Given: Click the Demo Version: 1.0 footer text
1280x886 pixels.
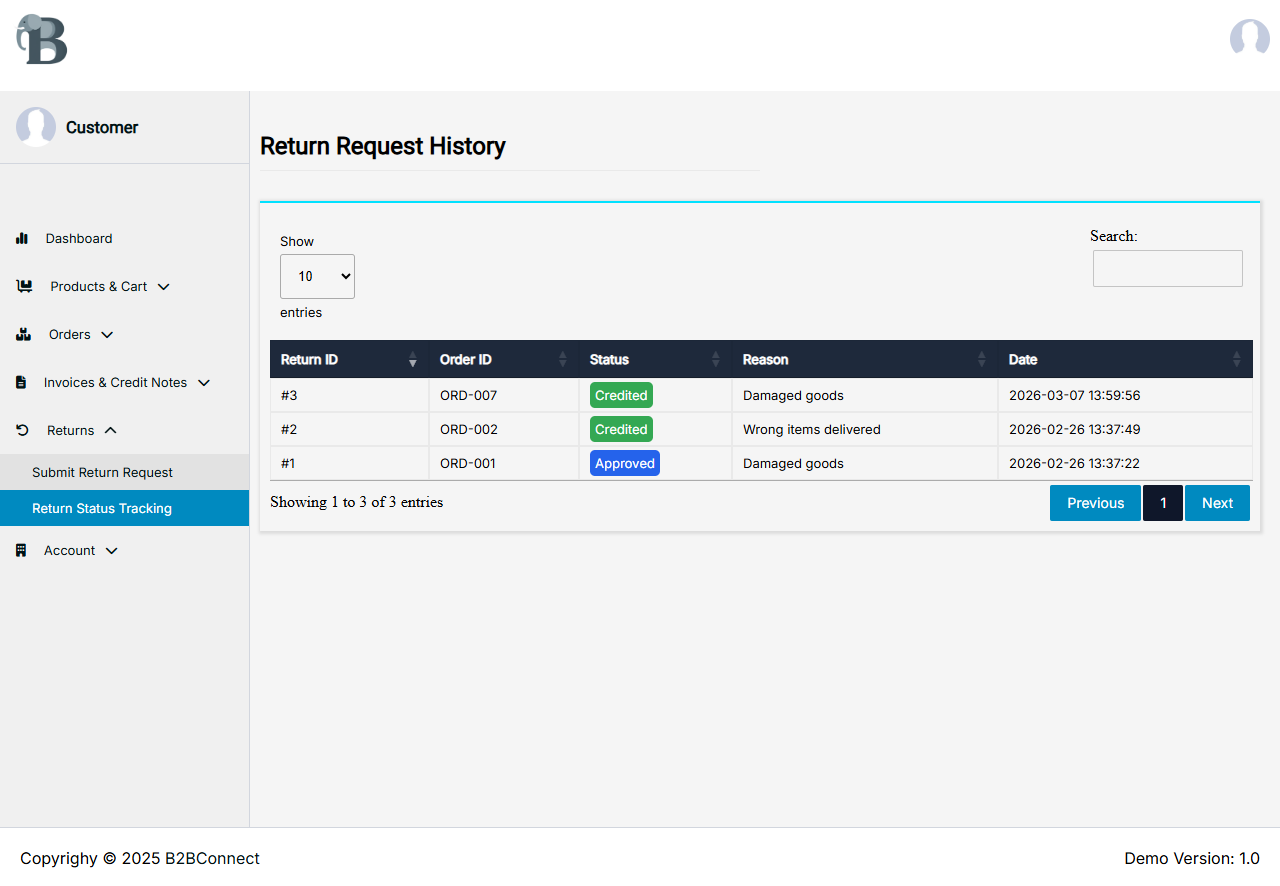Looking at the screenshot, I should [1192, 858].
